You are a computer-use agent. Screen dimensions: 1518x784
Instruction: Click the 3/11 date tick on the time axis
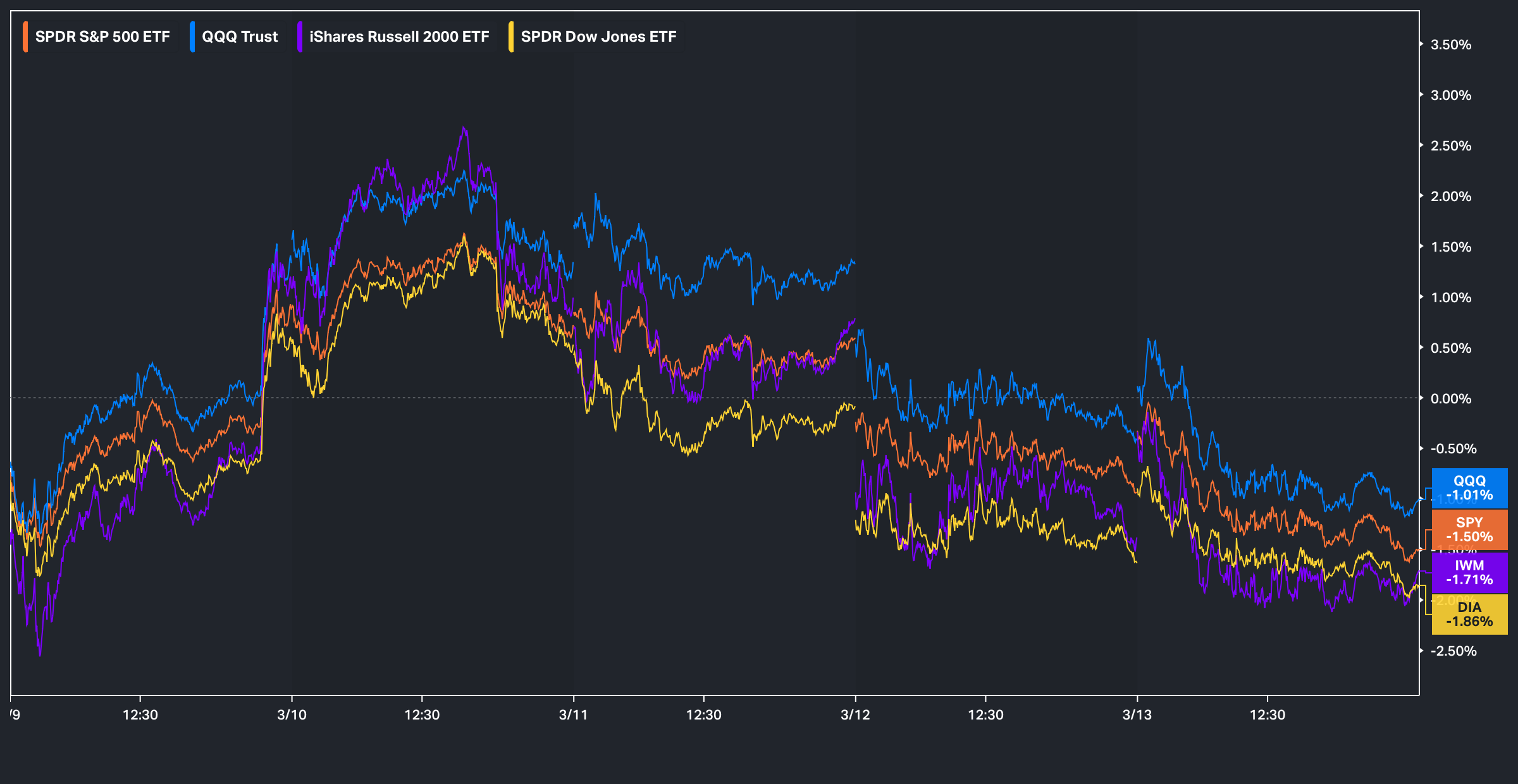573,714
